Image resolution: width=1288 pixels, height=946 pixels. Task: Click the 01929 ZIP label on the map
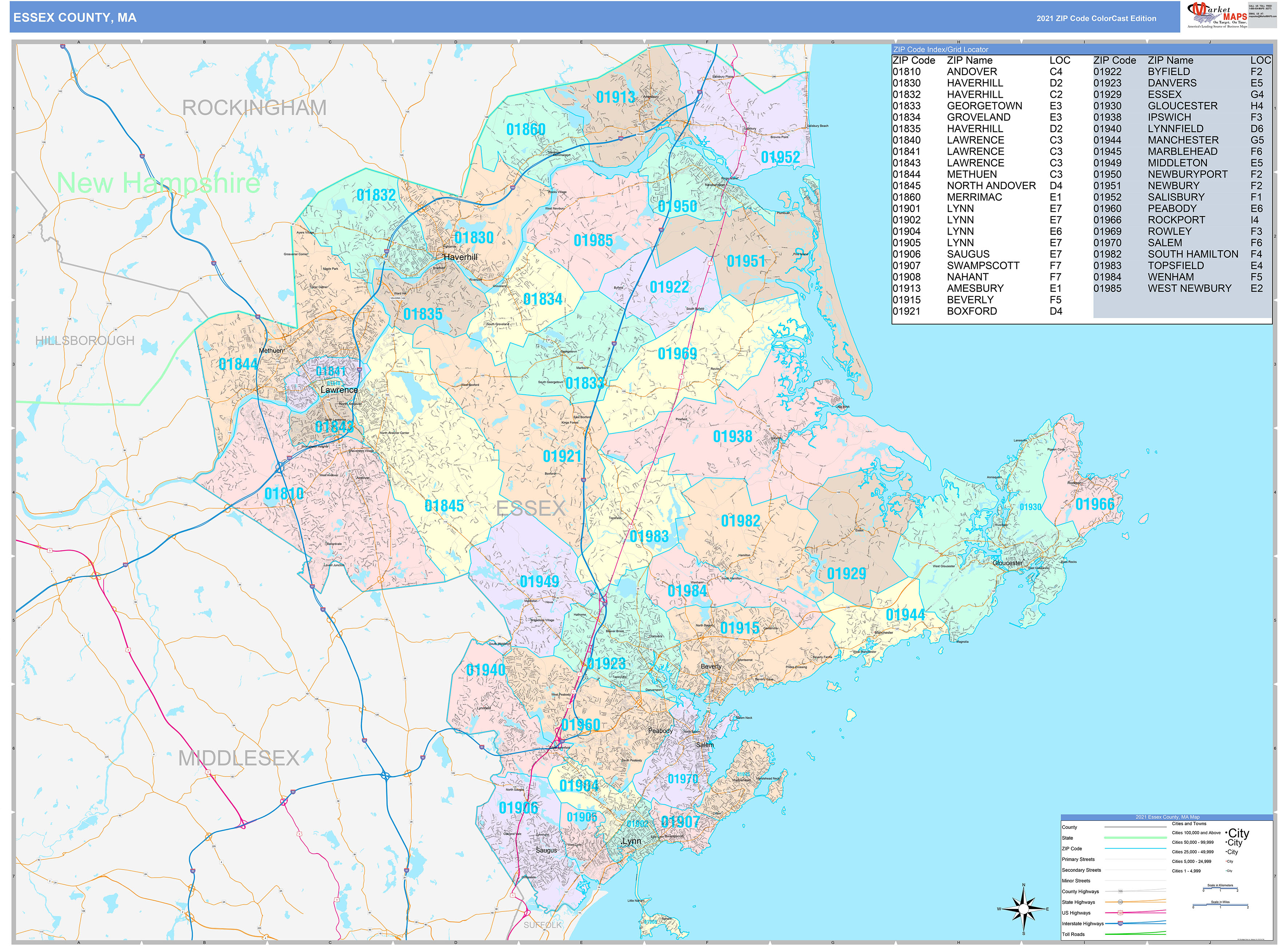[x=847, y=574]
